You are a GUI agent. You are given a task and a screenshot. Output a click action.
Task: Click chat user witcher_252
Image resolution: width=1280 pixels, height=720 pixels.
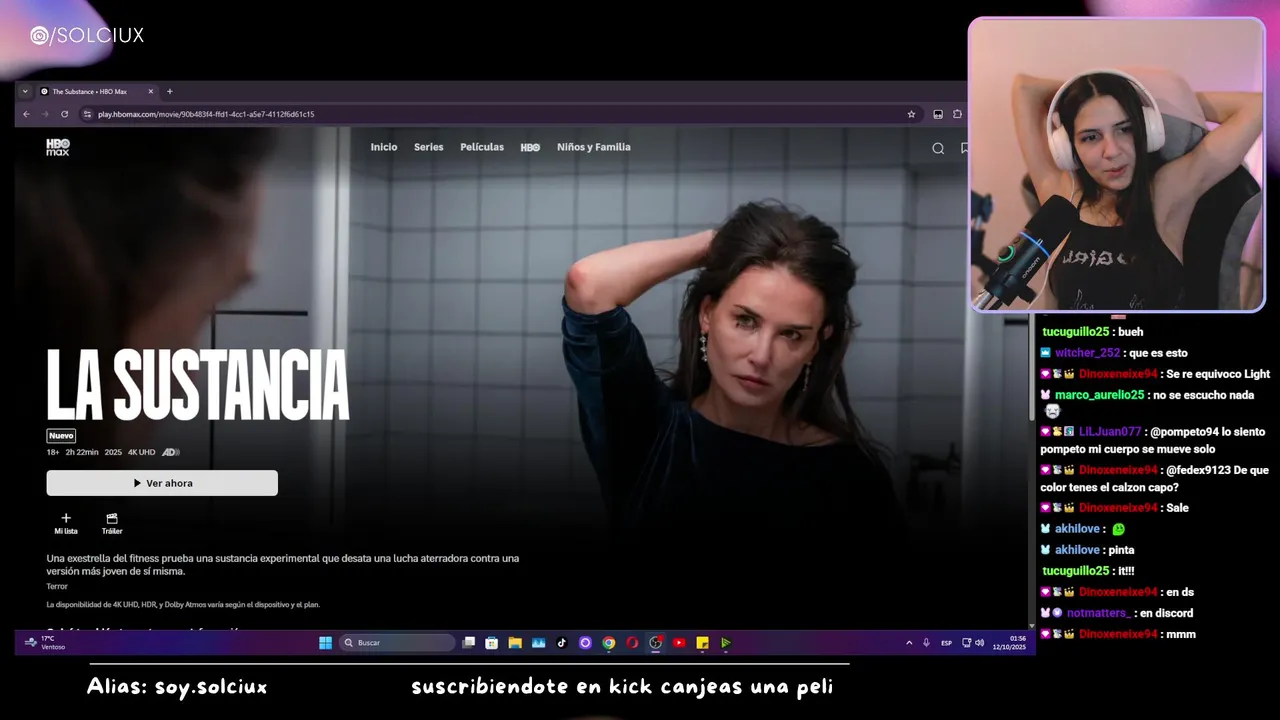[x=1087, y=353]
